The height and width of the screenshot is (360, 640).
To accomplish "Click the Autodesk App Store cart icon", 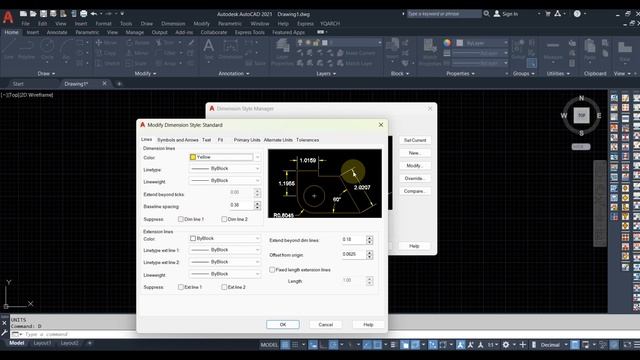I will (548, 14).
